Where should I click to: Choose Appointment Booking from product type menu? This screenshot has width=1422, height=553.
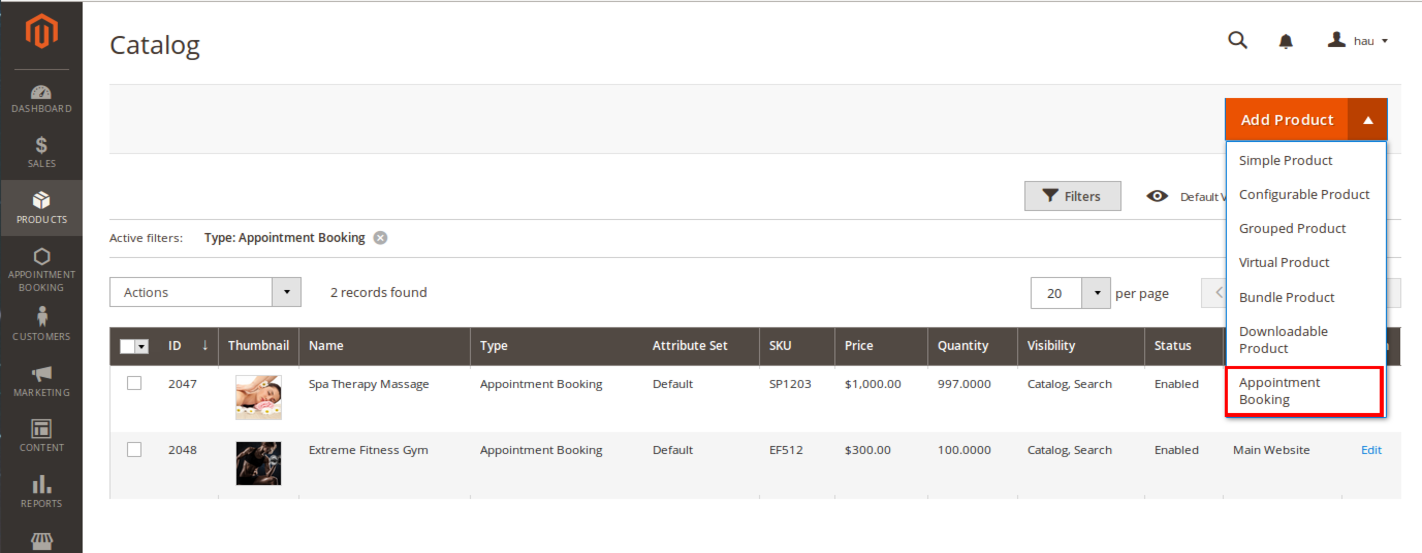[1303, 391]
